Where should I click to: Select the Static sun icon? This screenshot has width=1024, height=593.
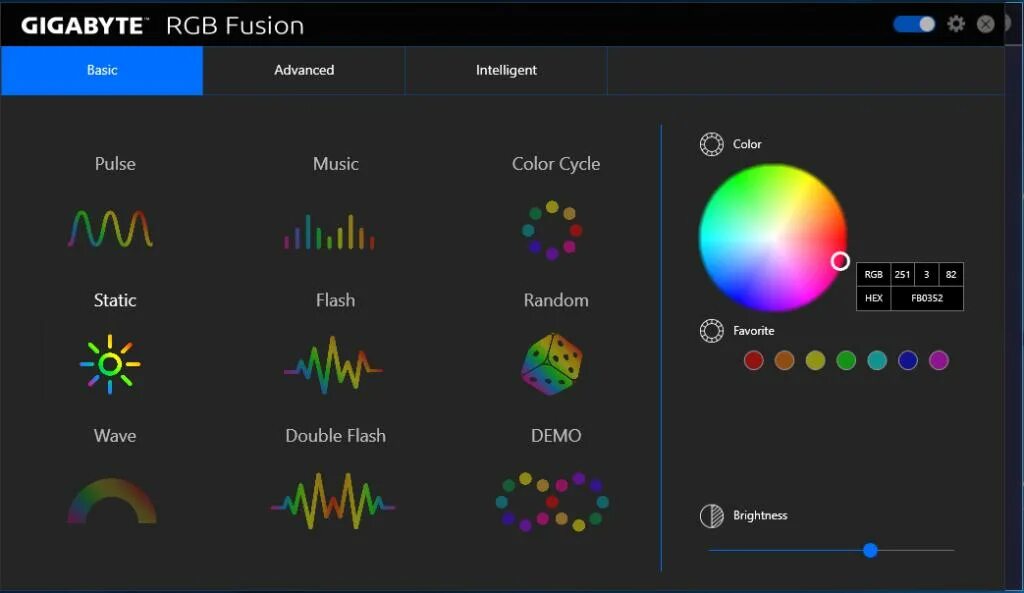(x=110, y=364)
